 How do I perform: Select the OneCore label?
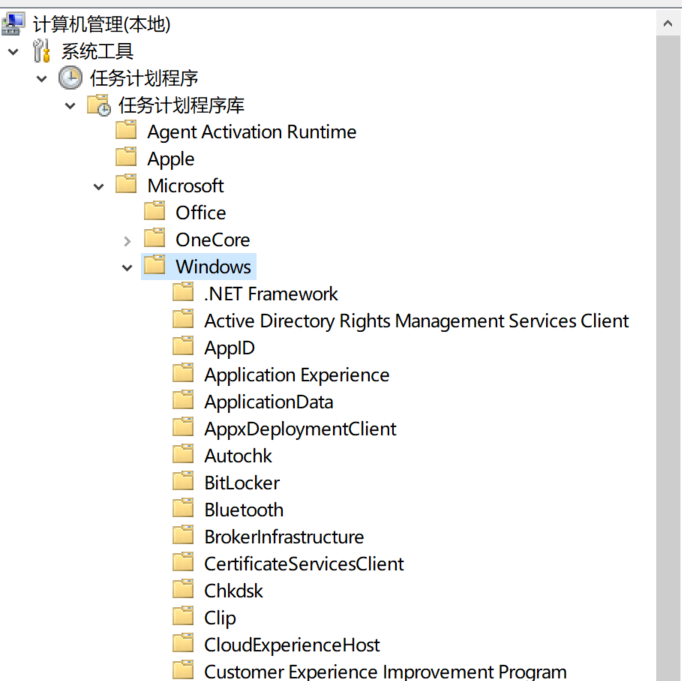213,240
